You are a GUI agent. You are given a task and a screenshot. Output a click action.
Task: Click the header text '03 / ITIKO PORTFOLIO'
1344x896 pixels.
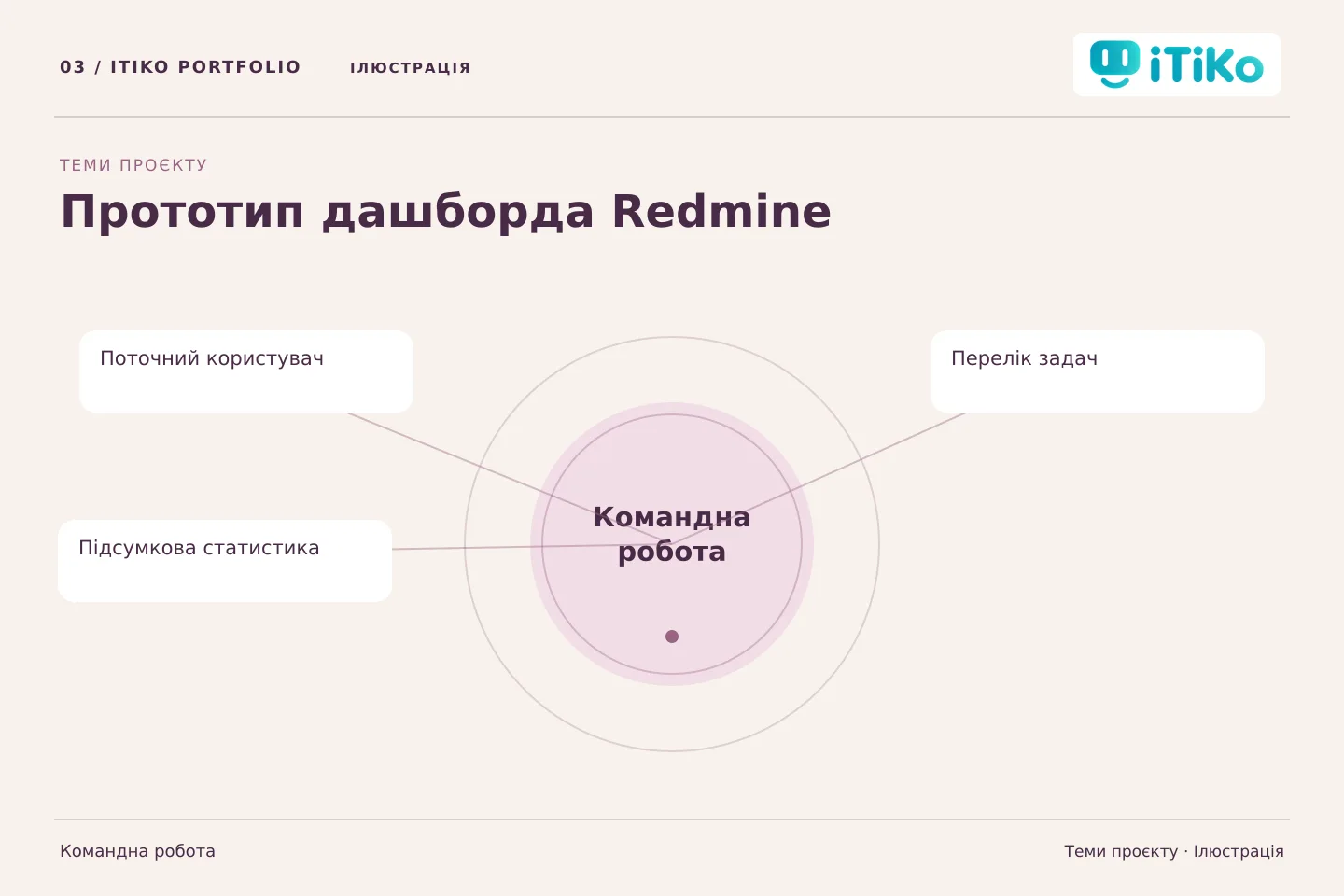click(180, 67)
